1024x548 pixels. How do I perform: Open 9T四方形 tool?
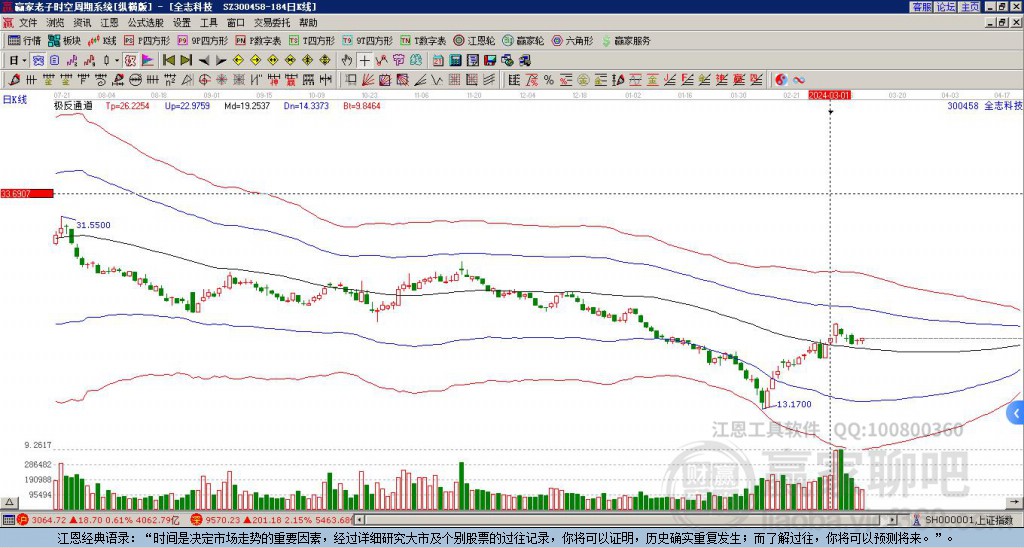(368, 40)
